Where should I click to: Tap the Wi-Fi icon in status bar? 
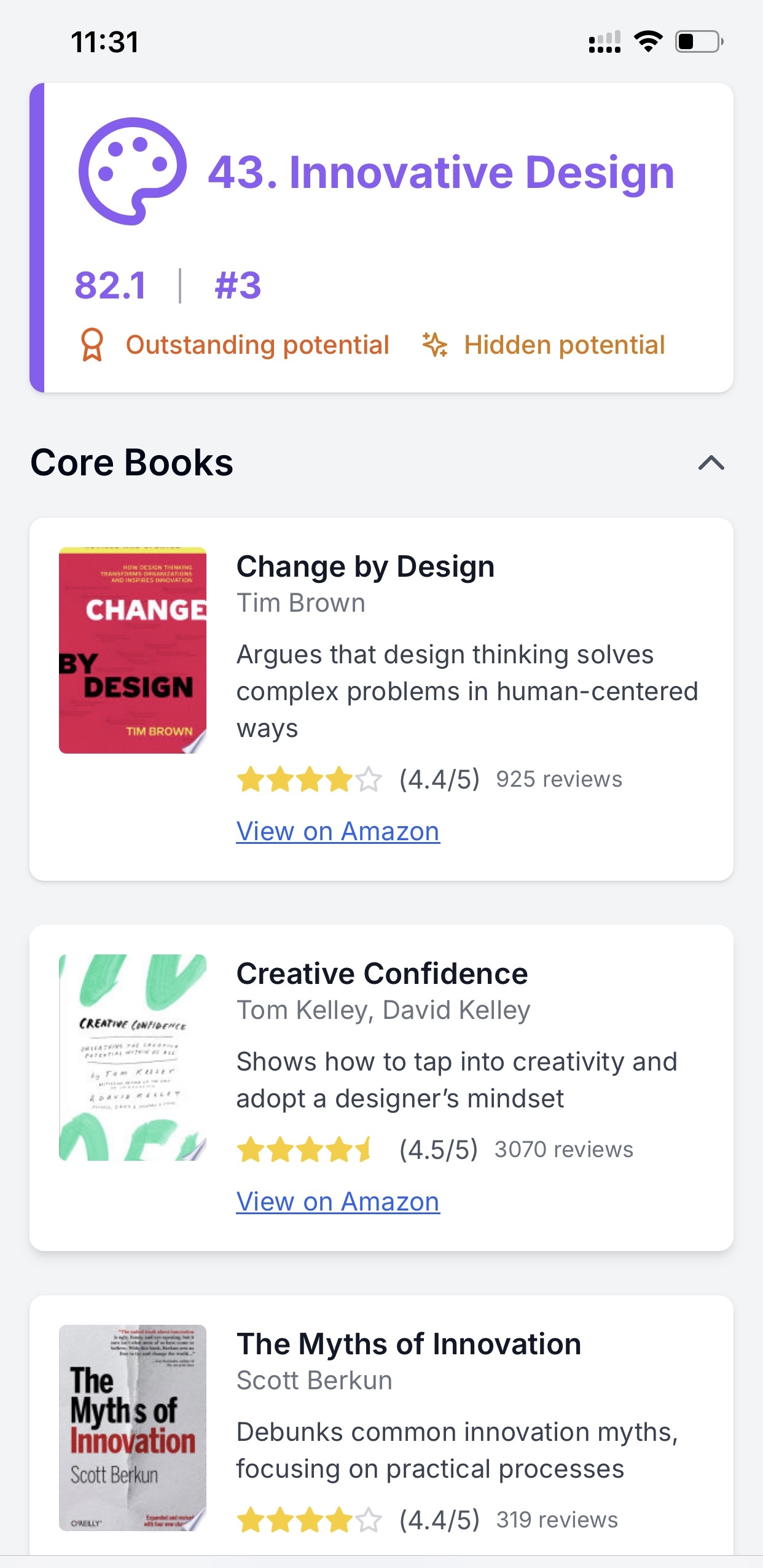(x=648, y=42)
